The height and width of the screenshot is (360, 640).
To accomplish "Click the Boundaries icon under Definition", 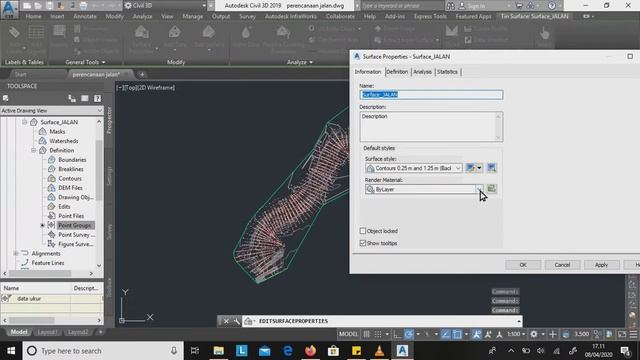I will click(51, 160).
